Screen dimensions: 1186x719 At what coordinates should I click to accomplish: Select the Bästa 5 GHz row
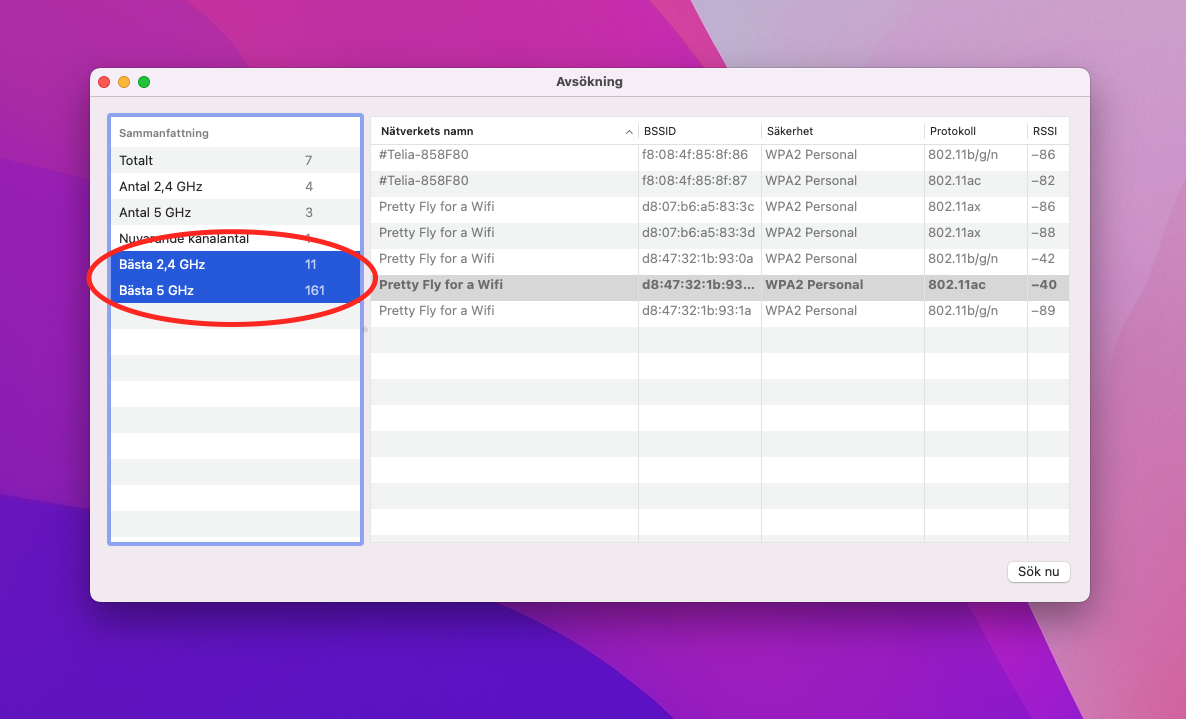coord(234,291)
